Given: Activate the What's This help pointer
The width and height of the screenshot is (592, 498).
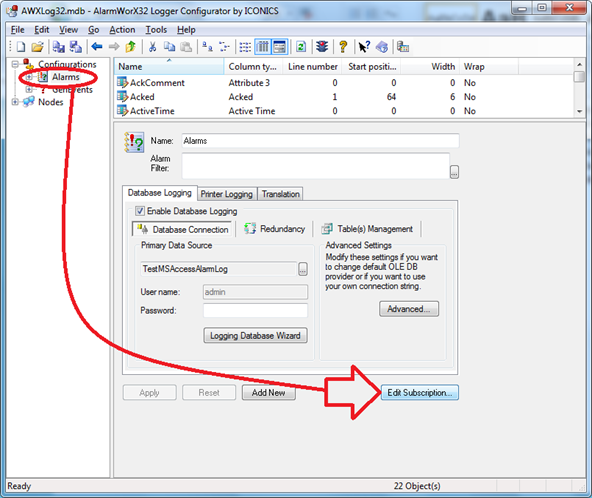Looking at the screenshot, I should (x=364, y=47).
